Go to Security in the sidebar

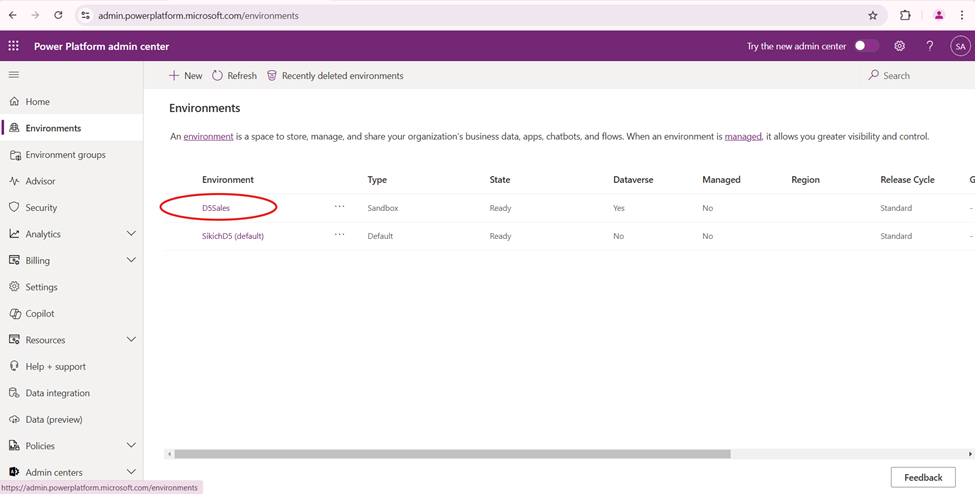point(41,208)
